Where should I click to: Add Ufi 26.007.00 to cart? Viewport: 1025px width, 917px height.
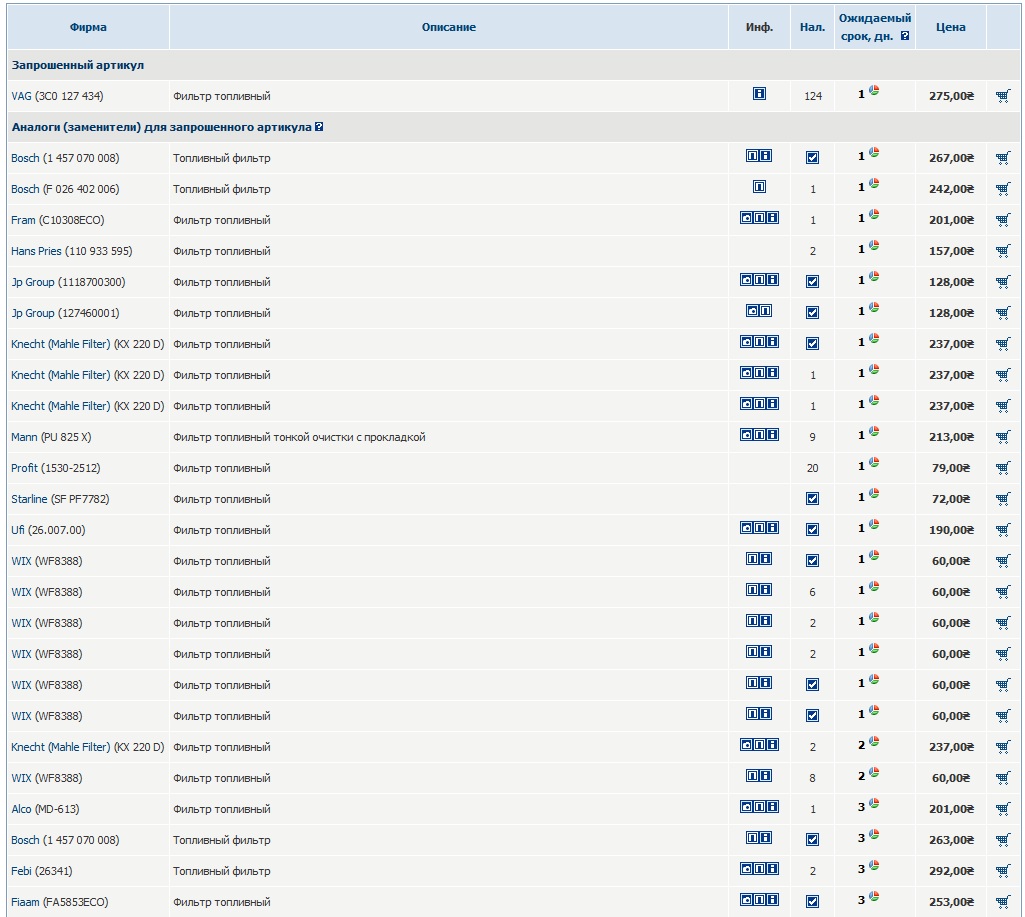[1003, 530]
